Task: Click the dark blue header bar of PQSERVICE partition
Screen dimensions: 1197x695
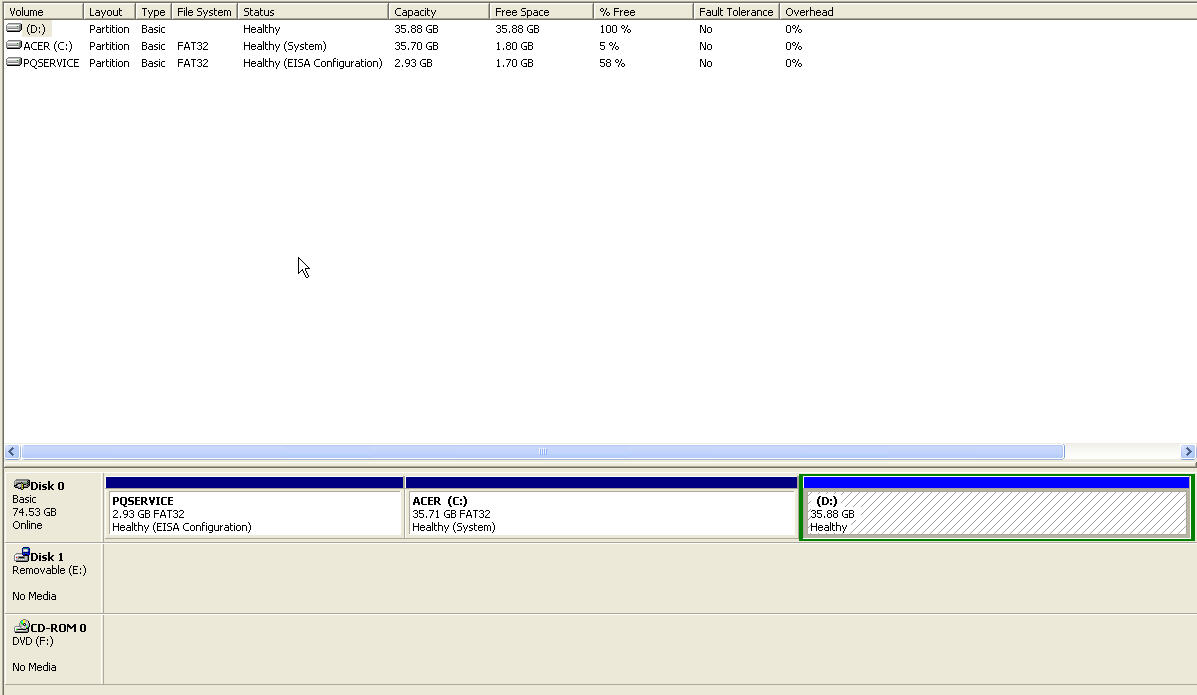Action: (254, 483)
